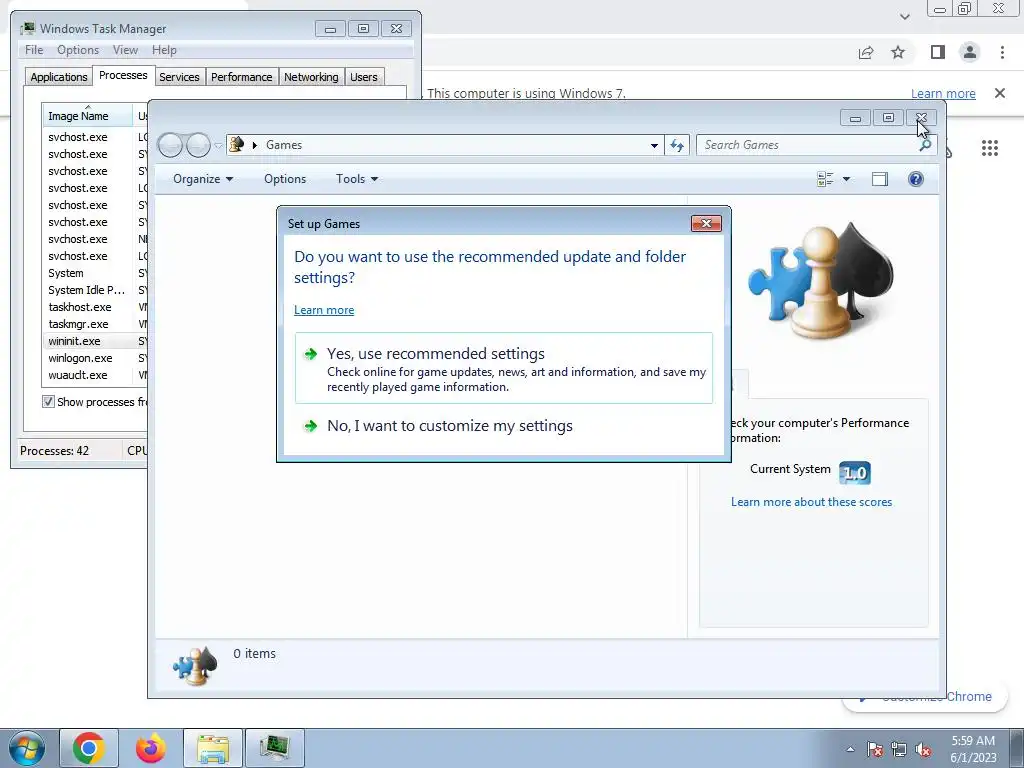
Task: Open Learn more about these scores link
Action: tap(811, 502)
